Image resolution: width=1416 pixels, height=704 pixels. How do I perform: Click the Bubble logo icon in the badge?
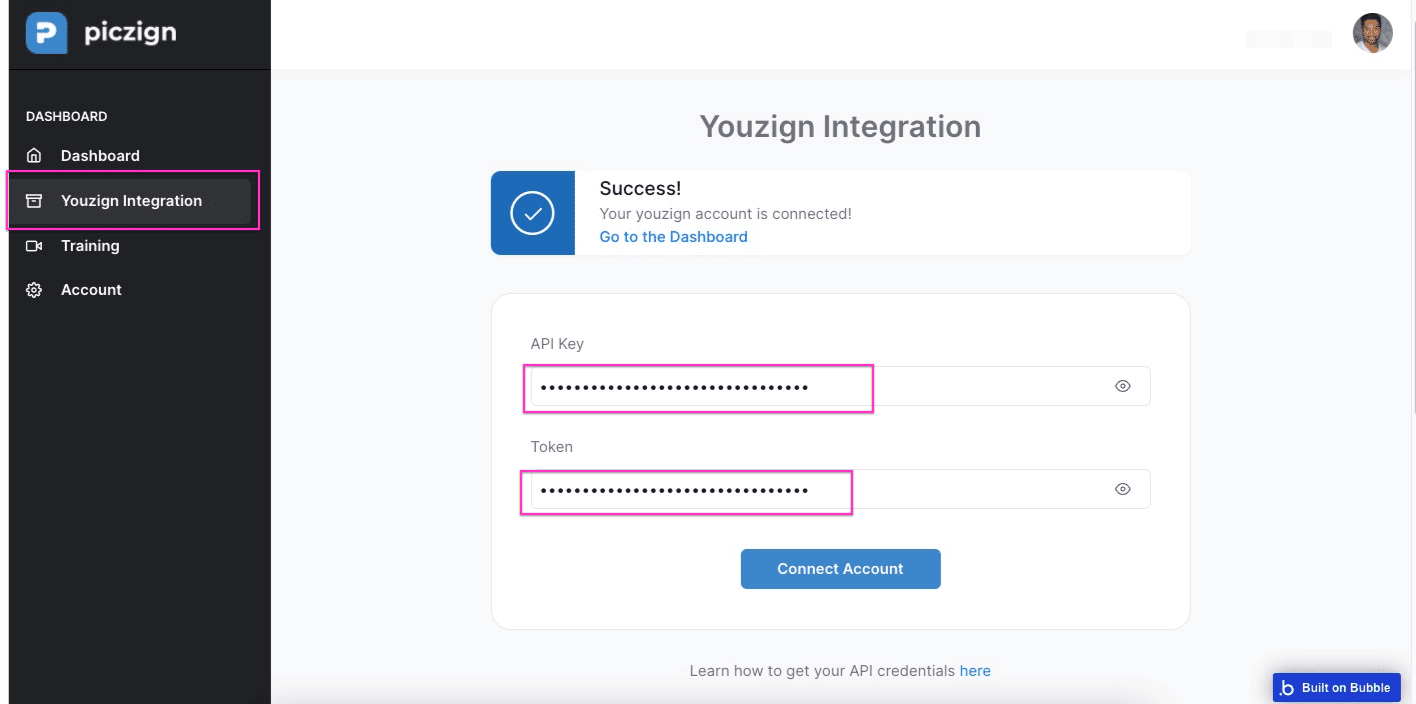point(1287,688)
